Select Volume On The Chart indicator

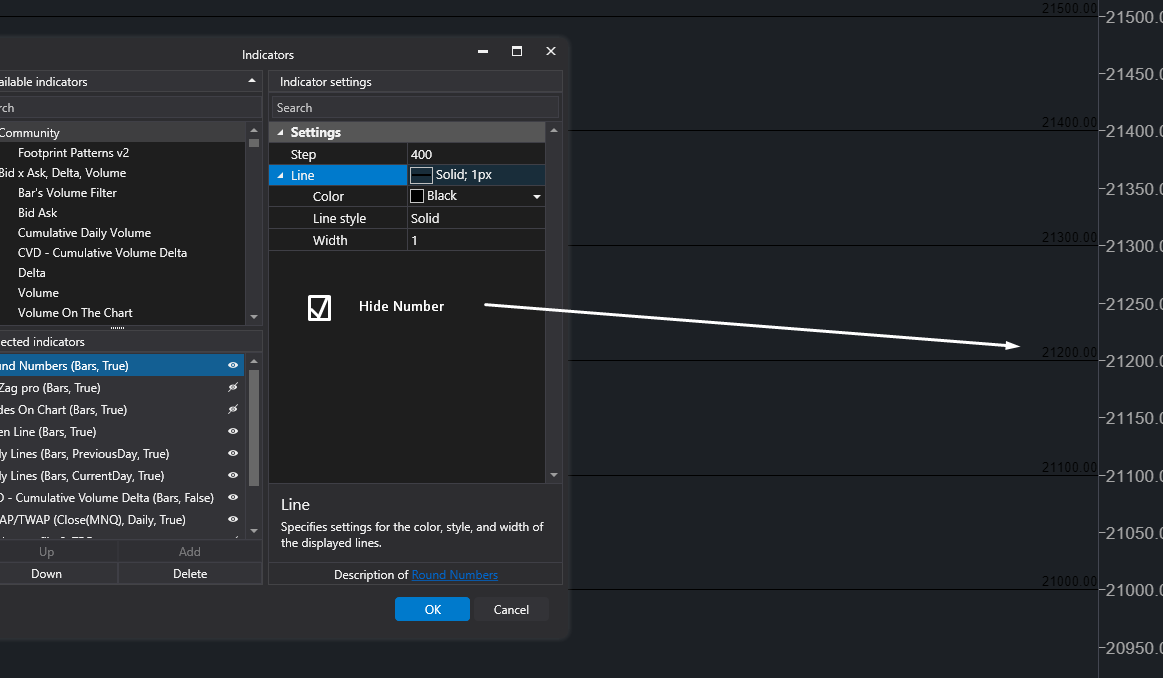tap(76, 313)
